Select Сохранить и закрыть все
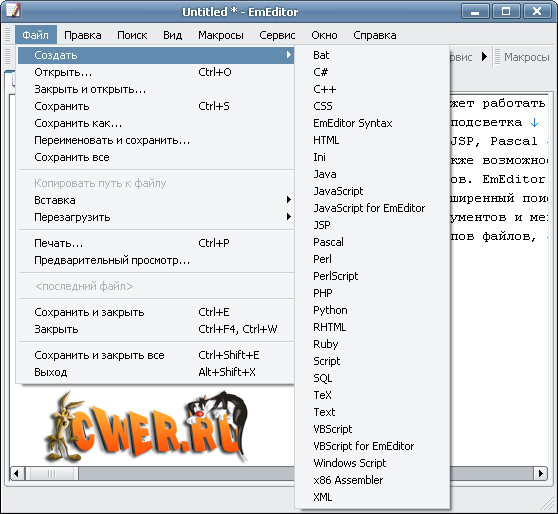Image resolution: width=558 pixels, height=514 pixels. pos(156,355)
